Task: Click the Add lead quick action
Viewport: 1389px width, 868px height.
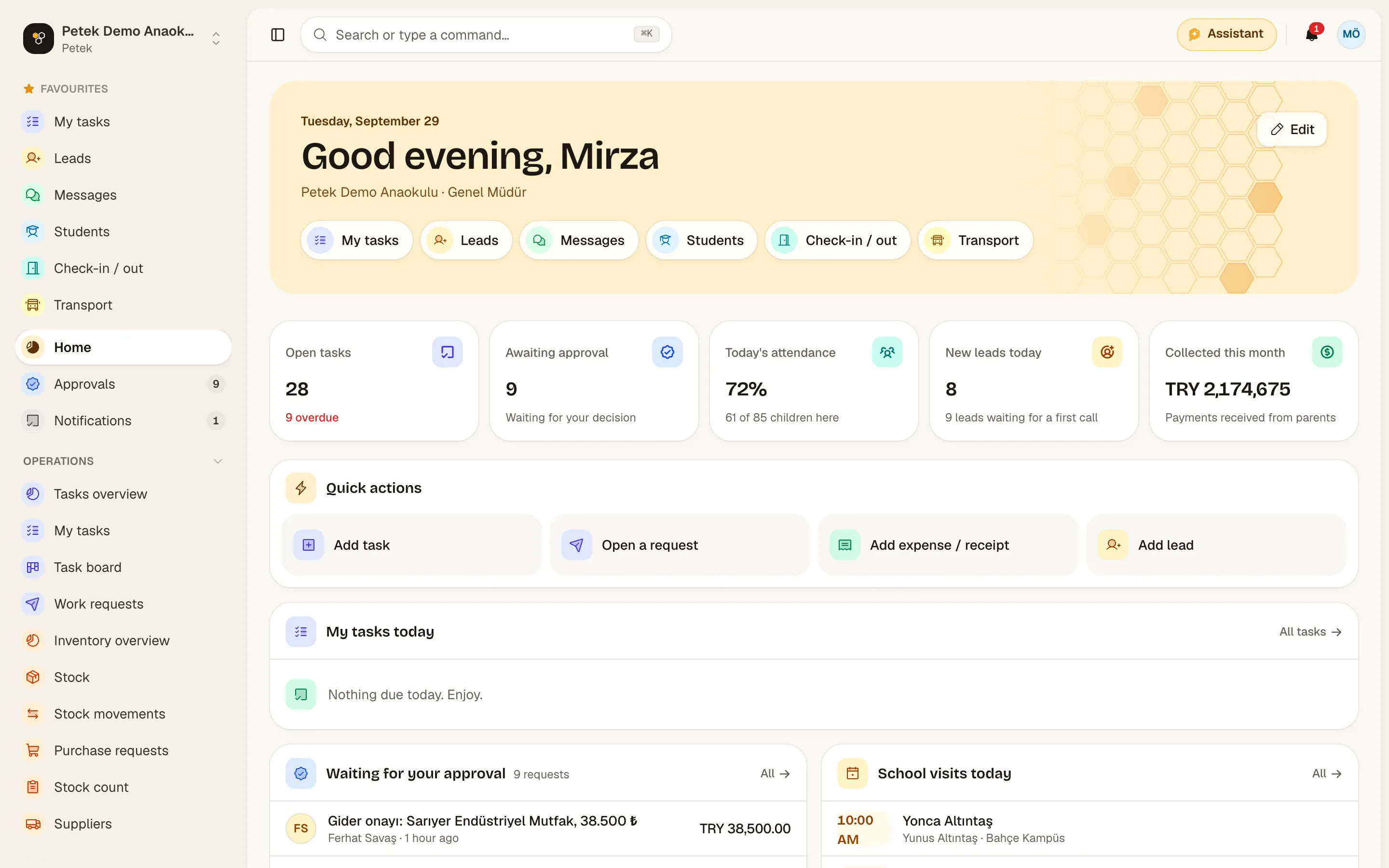Action: pos(1216,545)
